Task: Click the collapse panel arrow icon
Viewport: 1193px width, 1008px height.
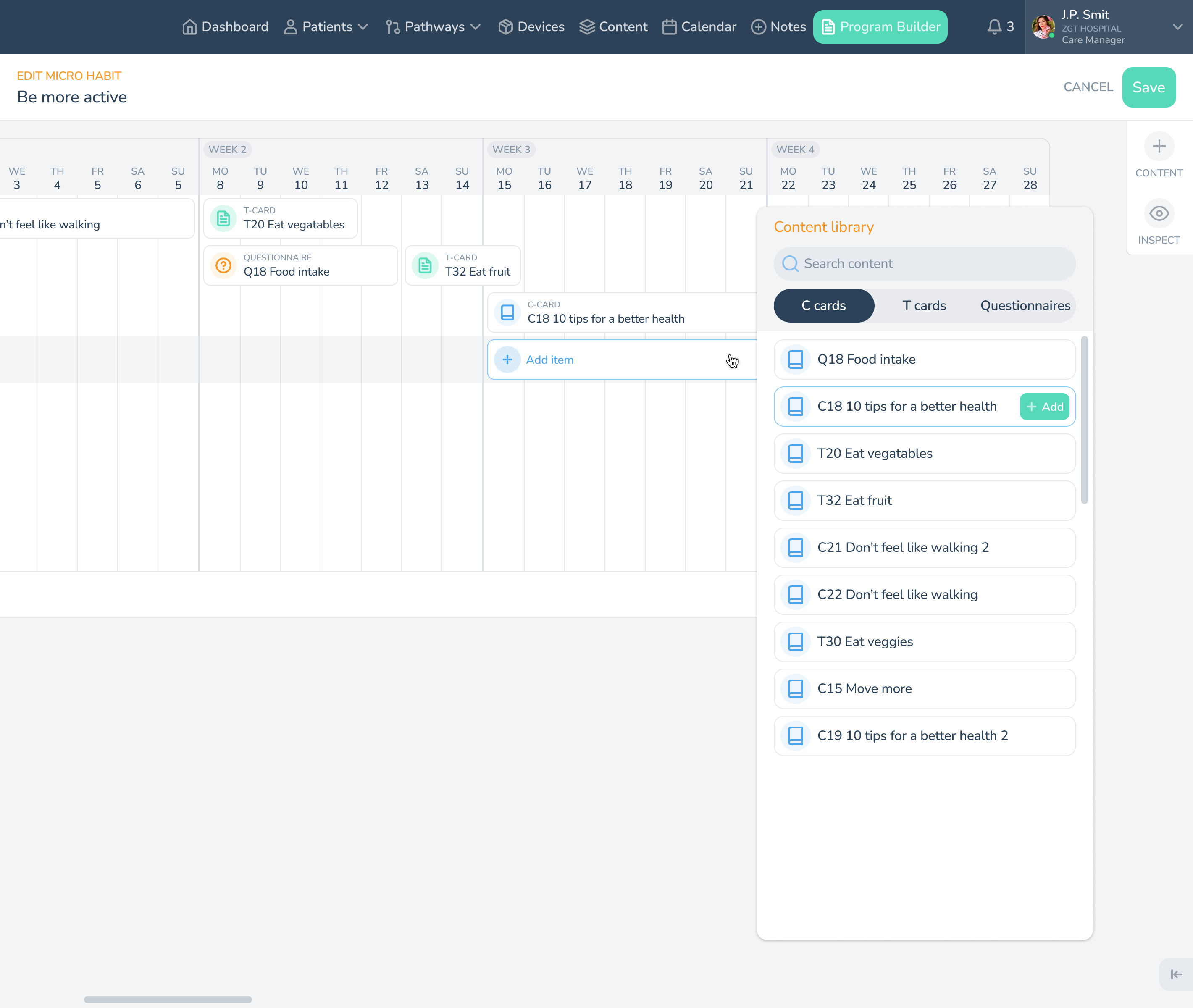Action: point(1176,974)
